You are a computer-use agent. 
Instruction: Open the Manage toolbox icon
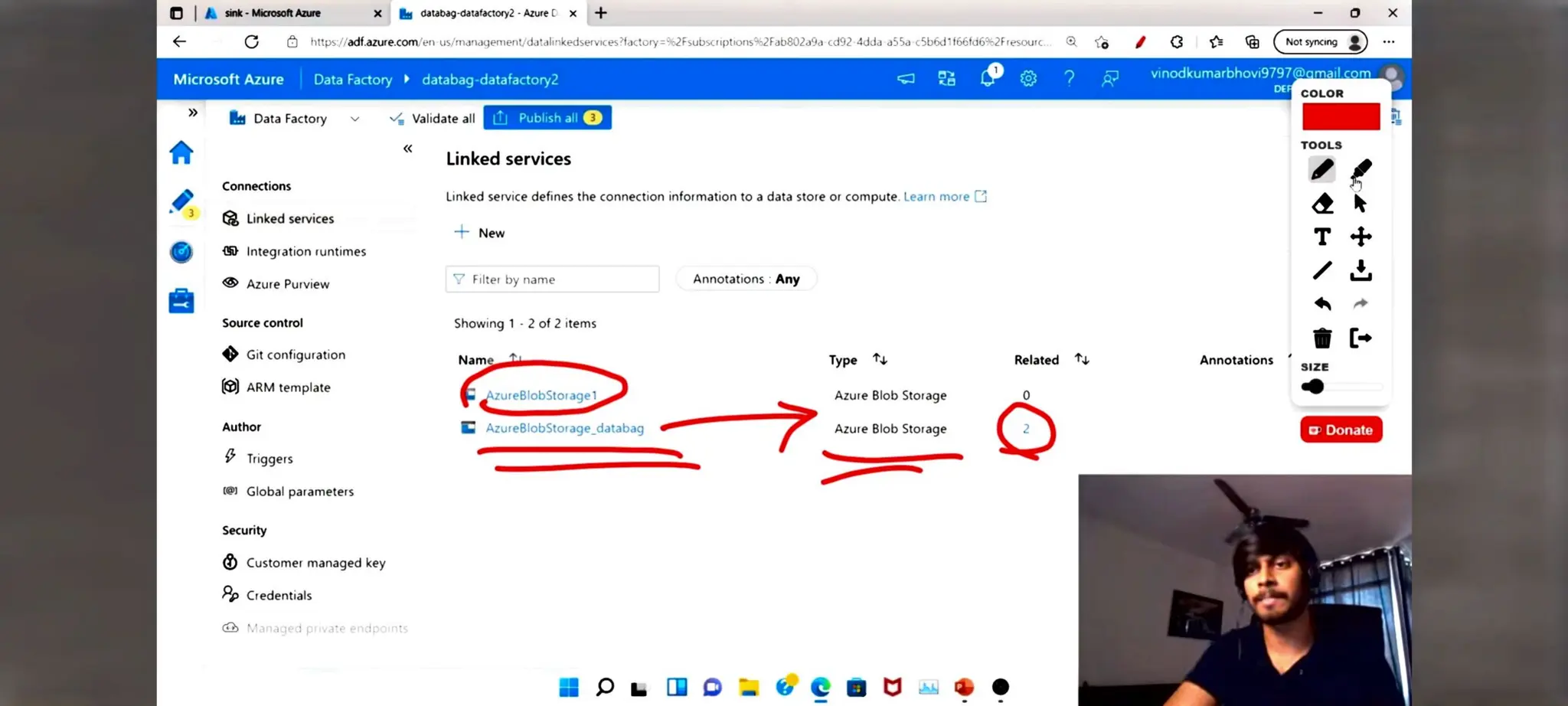(x=181, y=301)
